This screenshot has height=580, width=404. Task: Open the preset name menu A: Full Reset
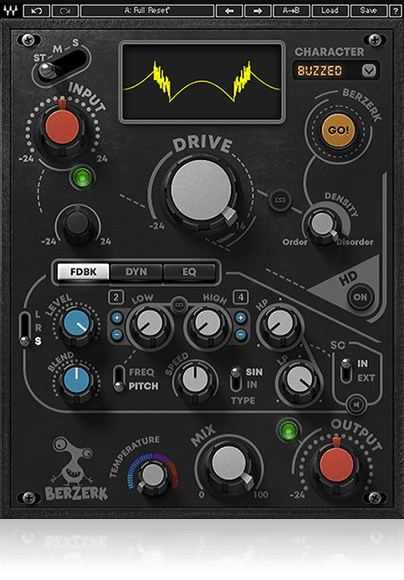coord(147,11)
